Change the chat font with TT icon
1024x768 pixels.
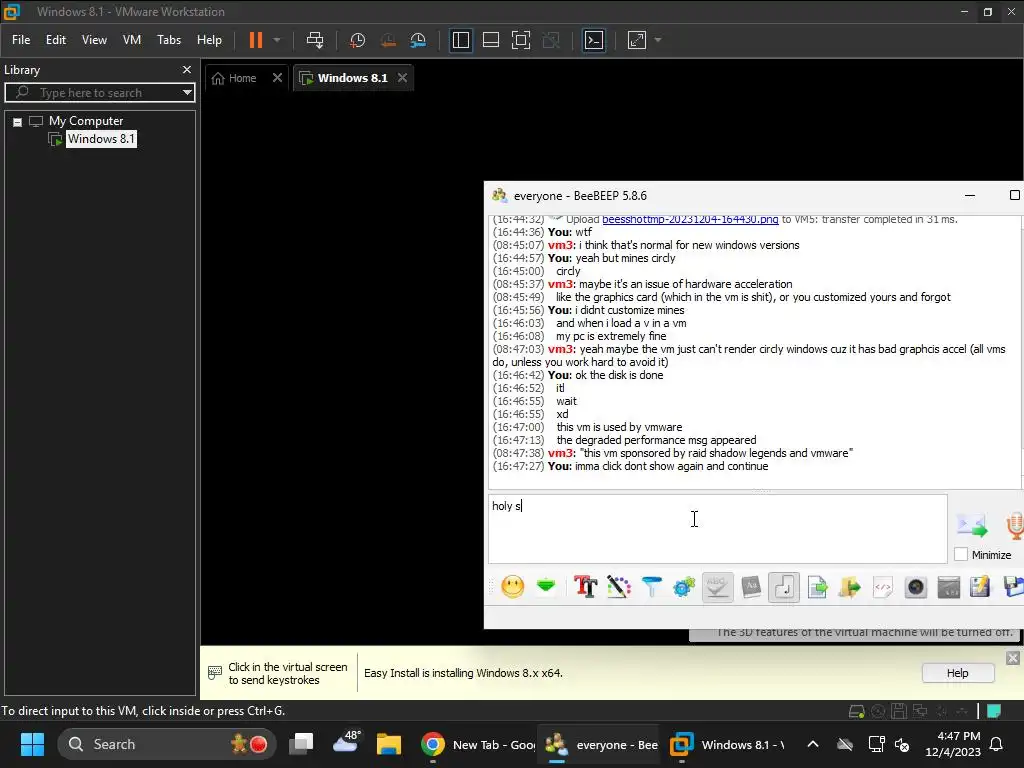(585, 586)
